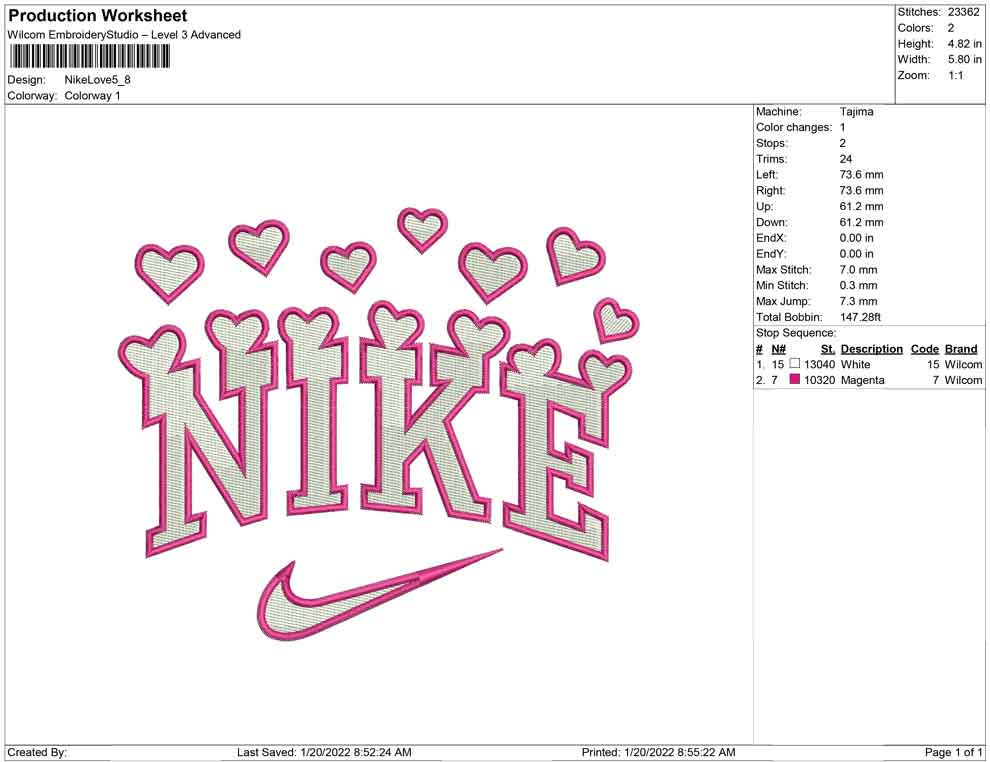Click the 'Brand' column header

(960, 348)
